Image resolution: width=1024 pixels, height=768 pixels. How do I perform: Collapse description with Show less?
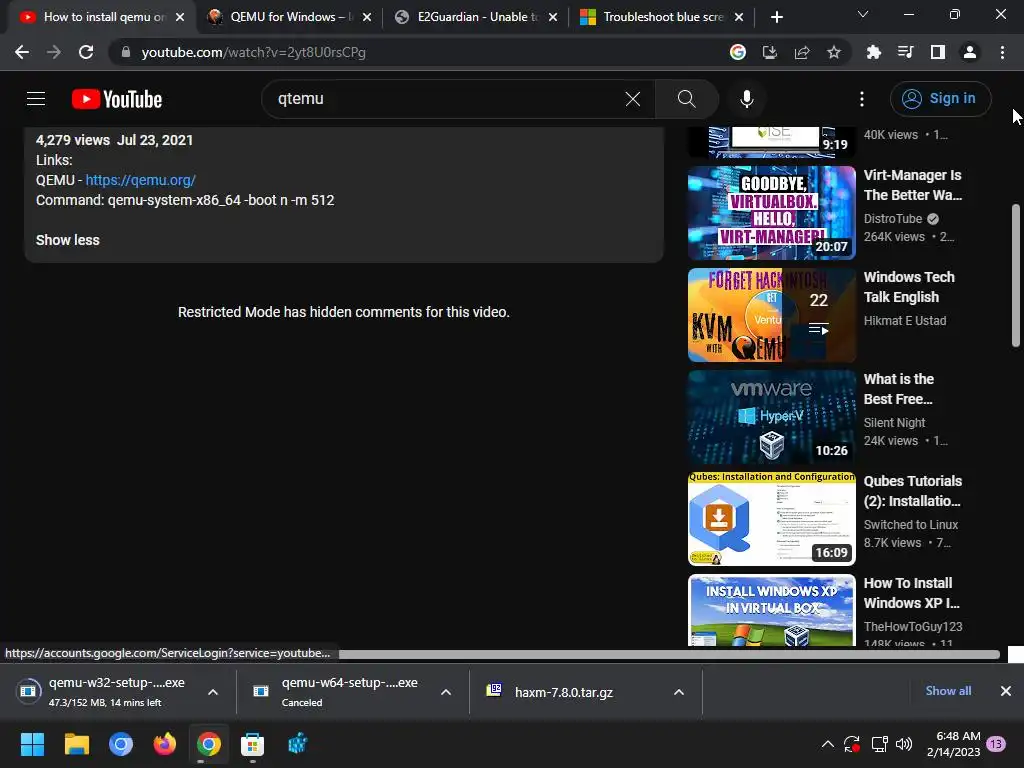coord(68,240)
